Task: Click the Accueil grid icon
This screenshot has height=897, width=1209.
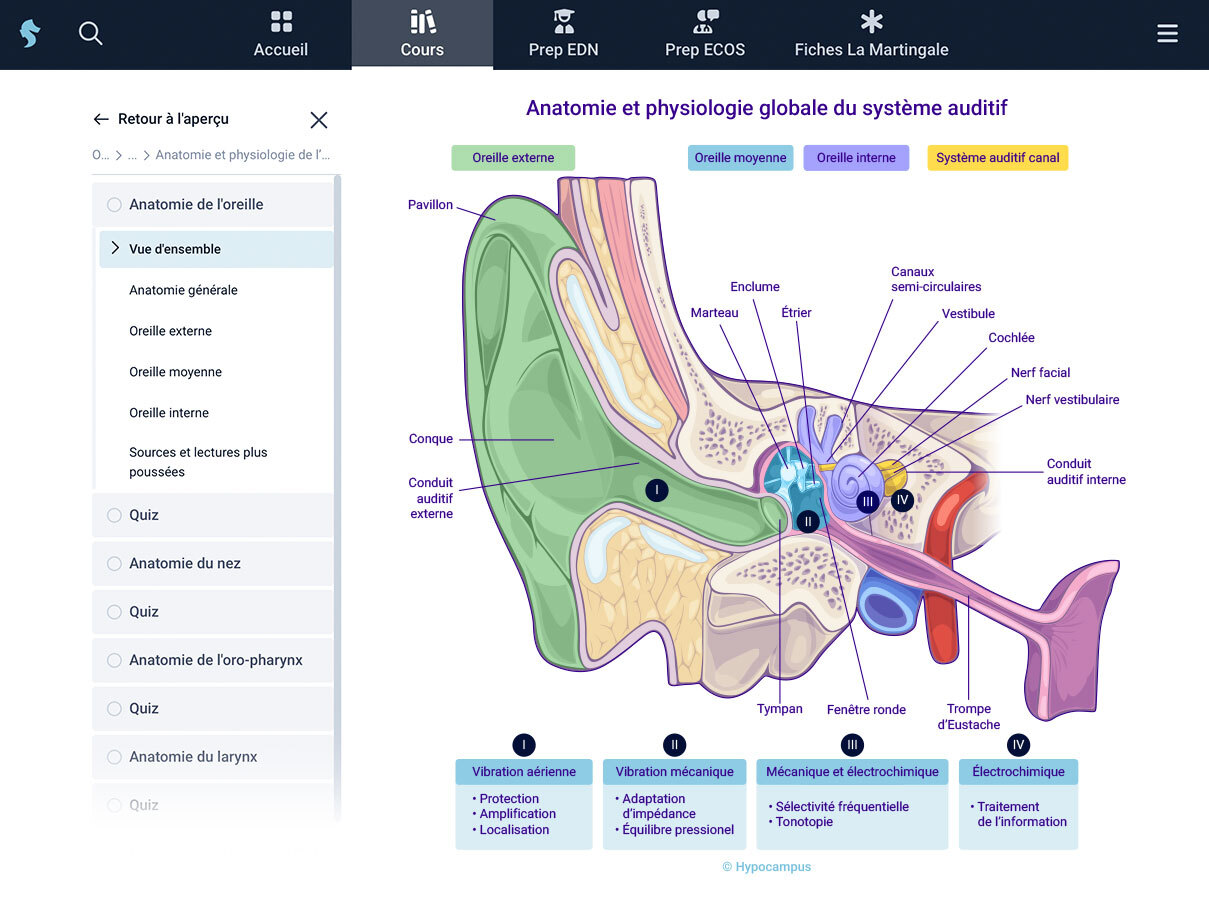Action: coord(281,22)
